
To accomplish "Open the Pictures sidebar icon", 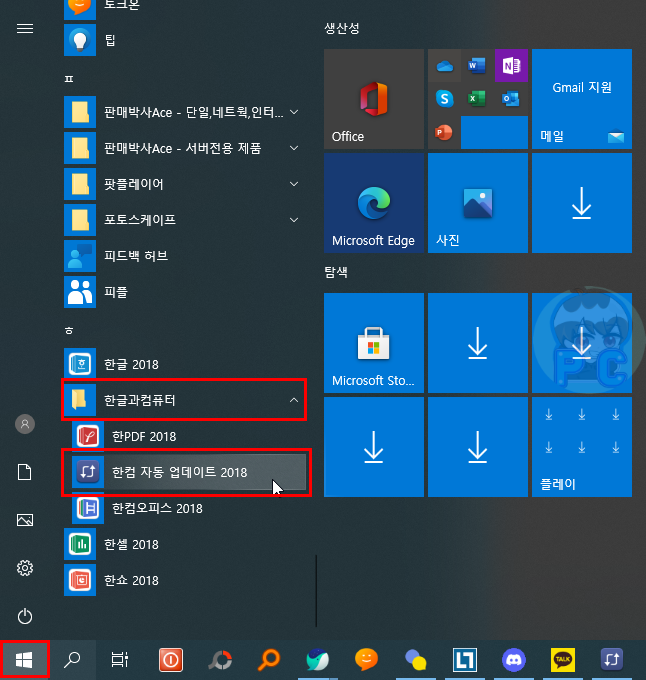I will tap(25, 520).
